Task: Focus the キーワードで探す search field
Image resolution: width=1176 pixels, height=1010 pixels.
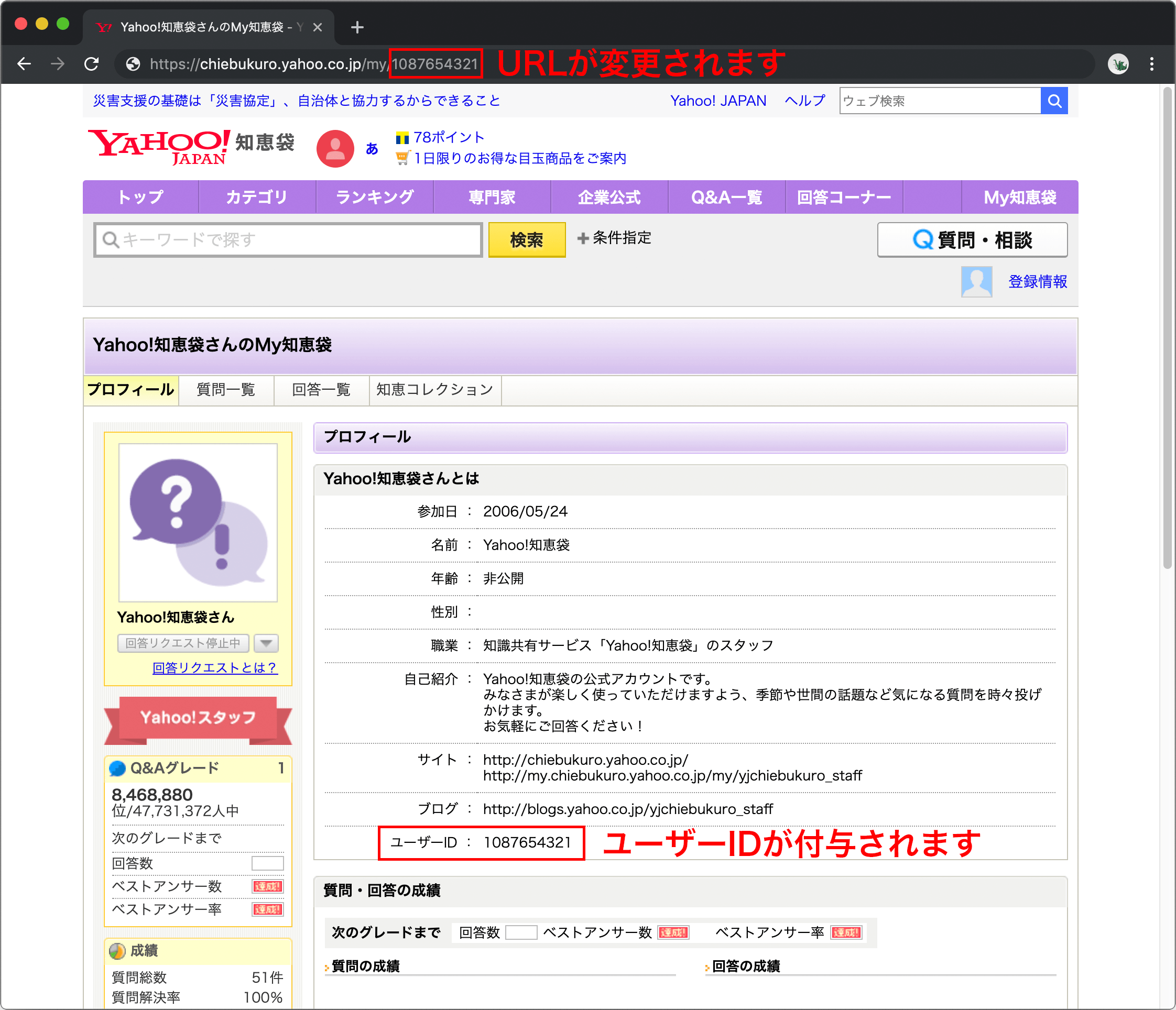Action: 288,239
